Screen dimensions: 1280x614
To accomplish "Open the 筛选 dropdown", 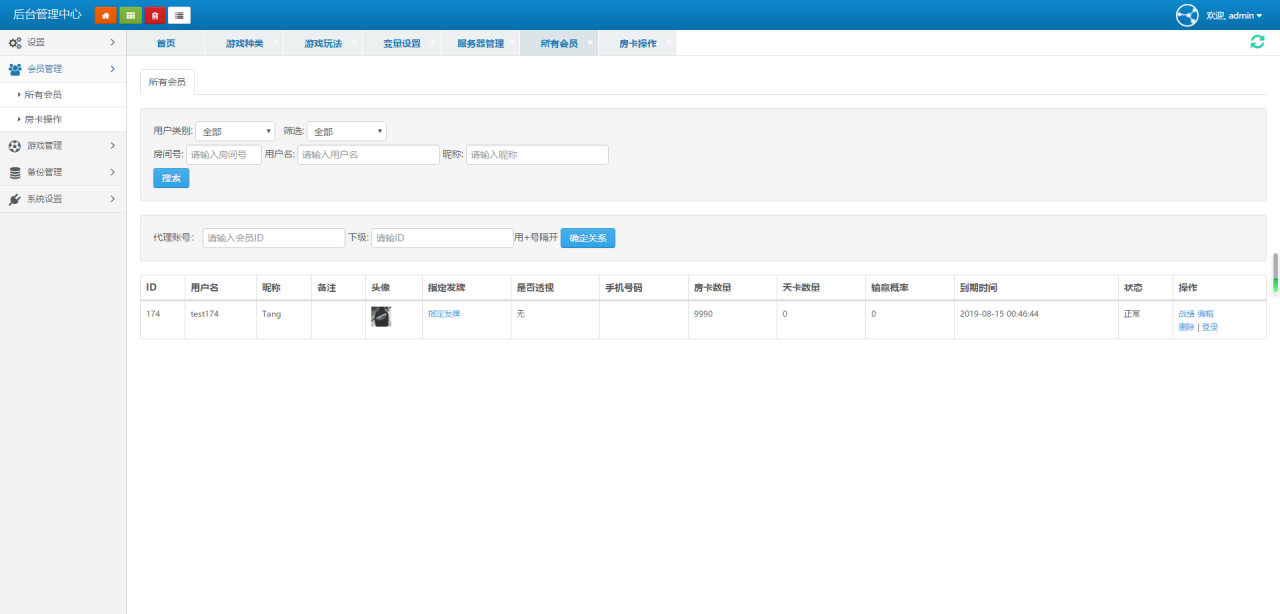I will pos(346,131).
